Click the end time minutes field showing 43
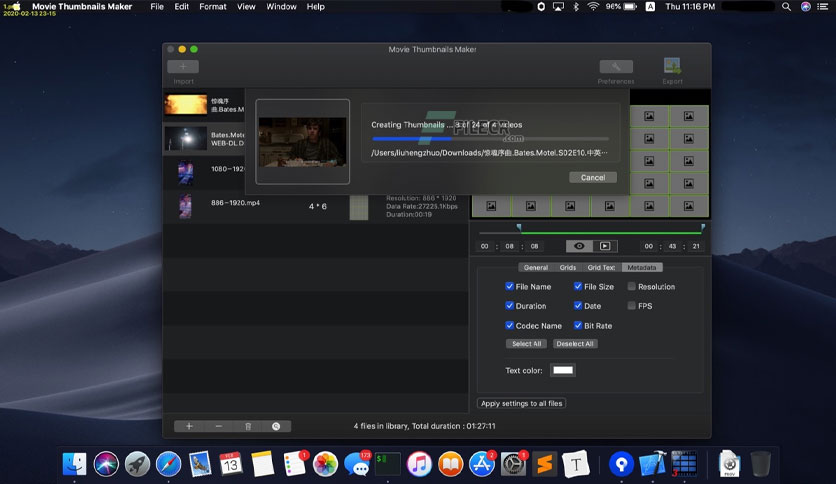Viewport: 836px width, 484px height. pos(672,246)
